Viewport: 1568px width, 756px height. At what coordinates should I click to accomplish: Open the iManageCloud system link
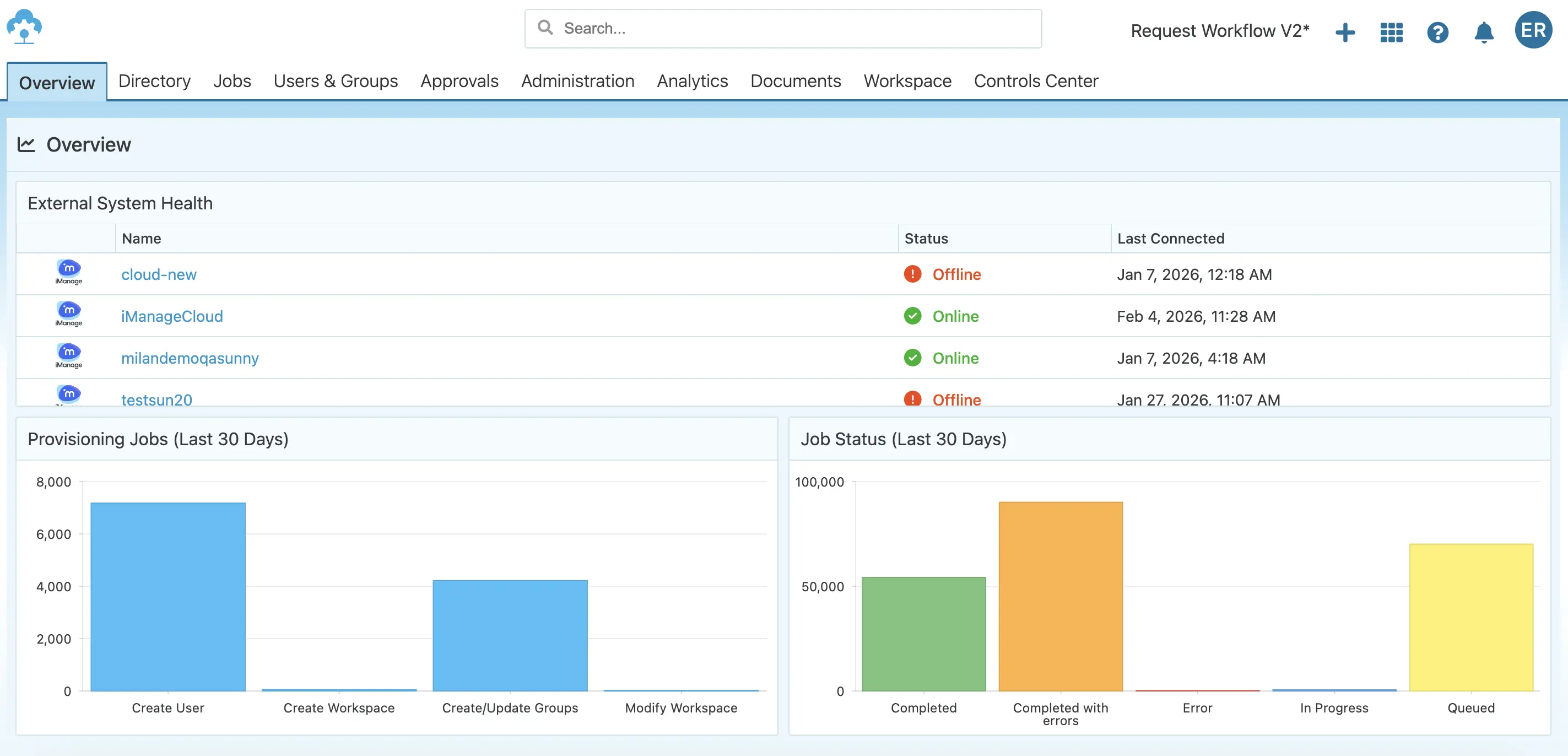pyautogui.click(x=172, y=316)
